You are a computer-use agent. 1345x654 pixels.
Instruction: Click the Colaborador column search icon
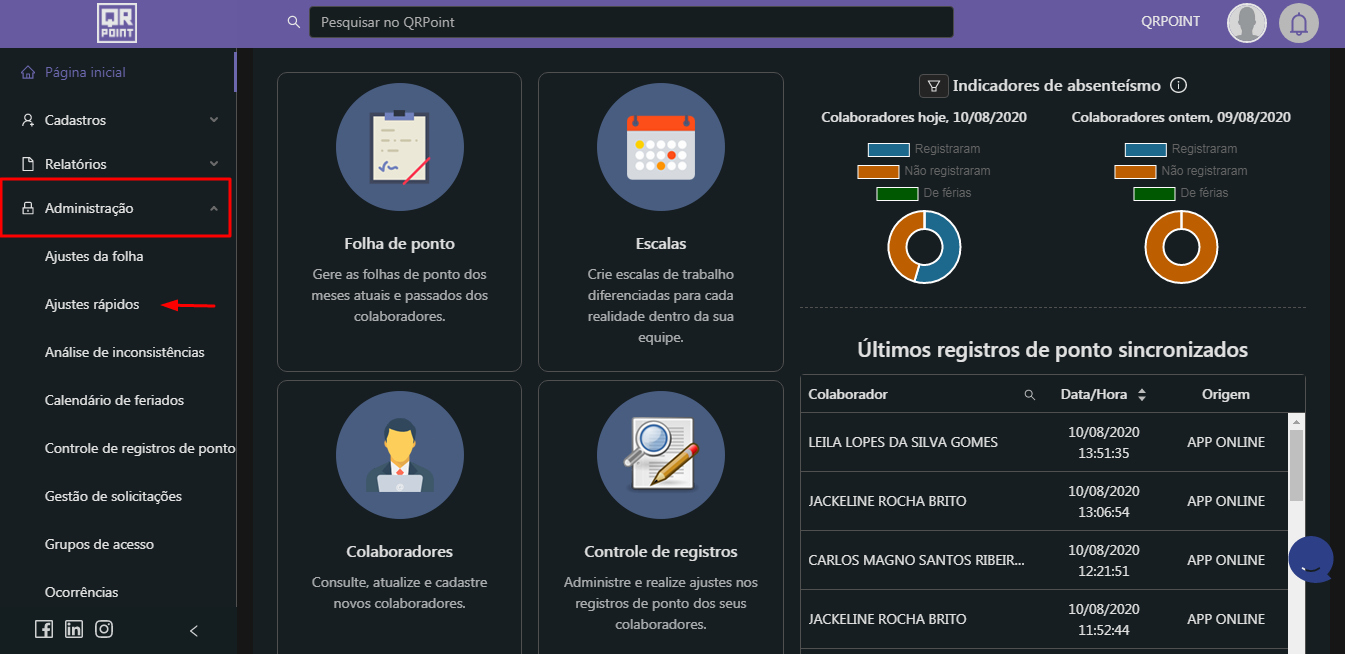1030,395
